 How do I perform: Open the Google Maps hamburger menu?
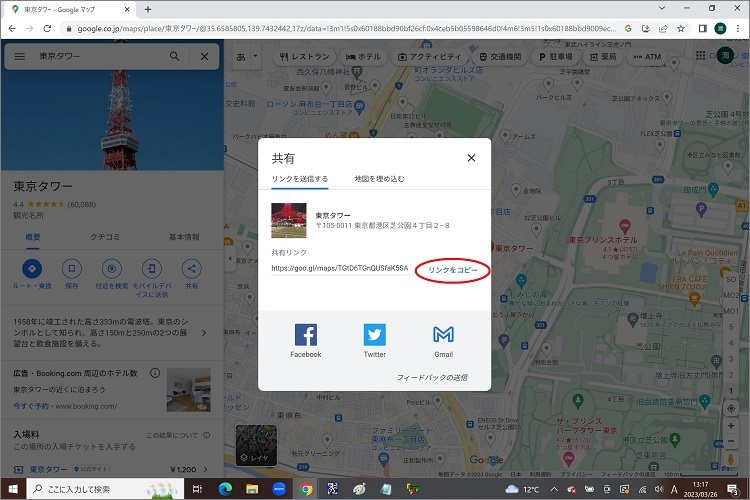coord(20,56)
